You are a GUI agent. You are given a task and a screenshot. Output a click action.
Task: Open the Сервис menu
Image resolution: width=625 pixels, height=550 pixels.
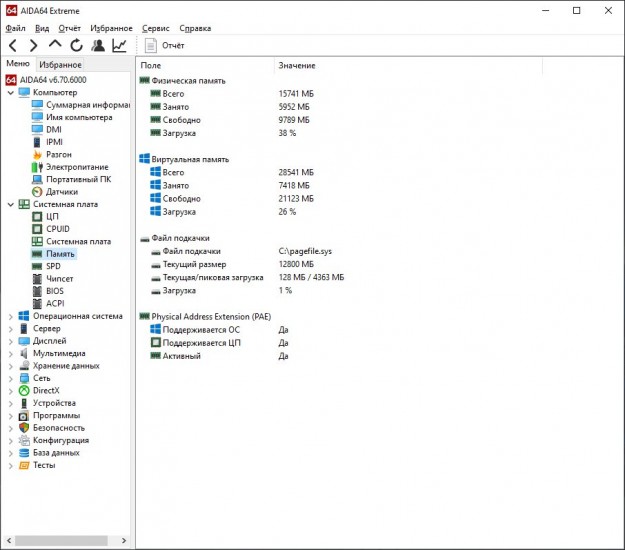(x=155, y=28)
